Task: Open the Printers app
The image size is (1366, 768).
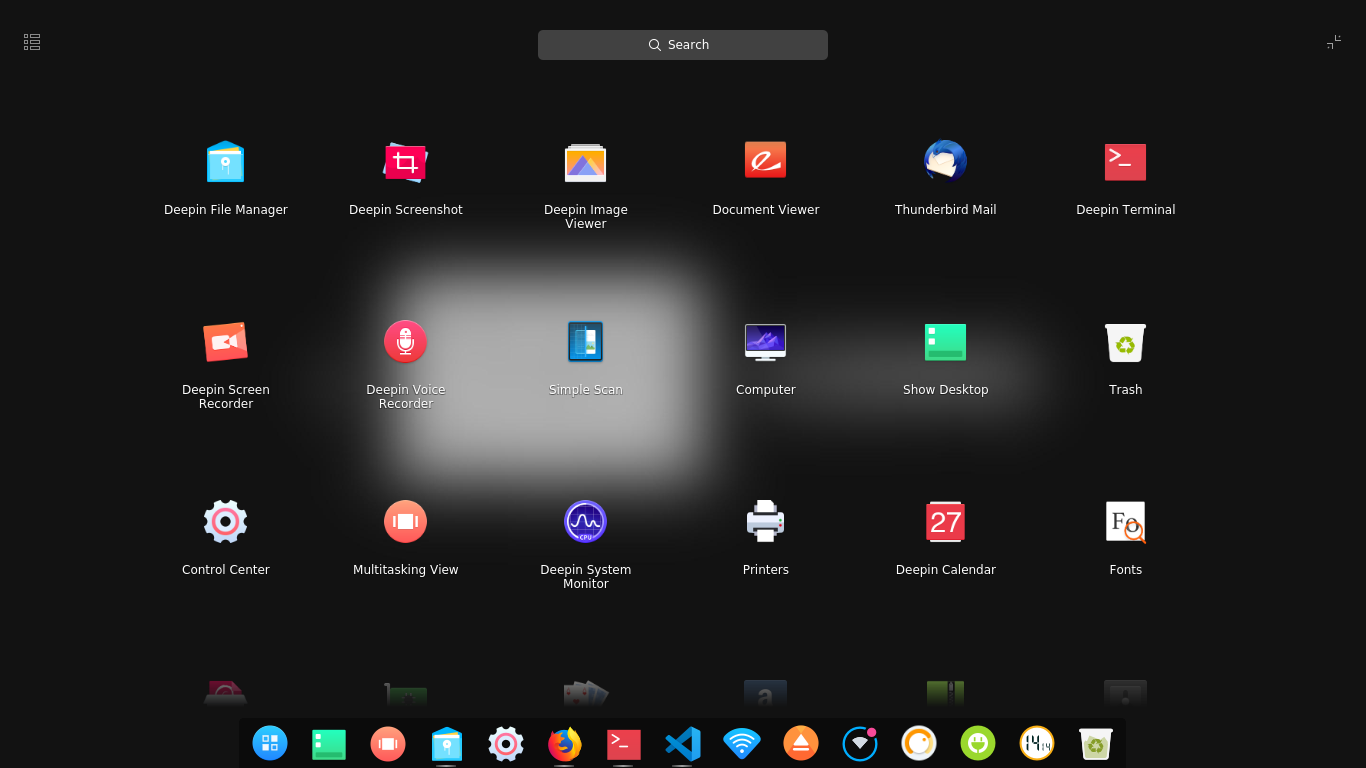Action: (766, 522)
